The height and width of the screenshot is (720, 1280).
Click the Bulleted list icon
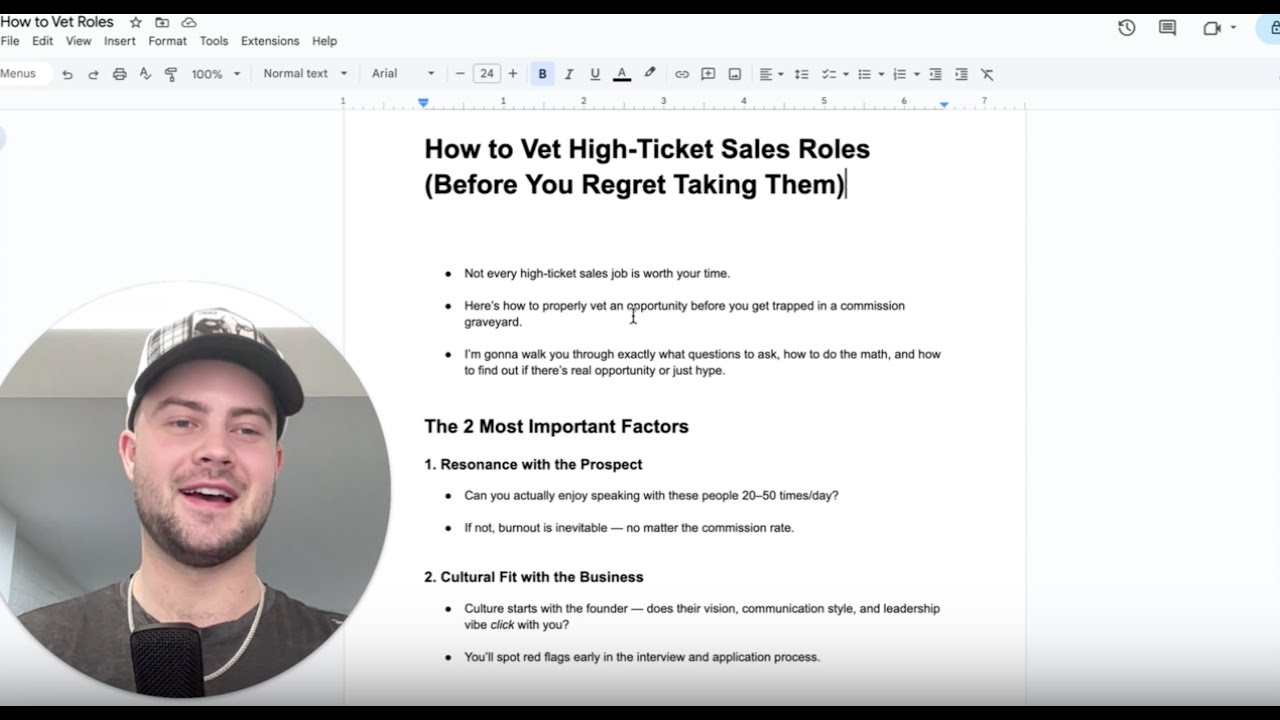[x=865, y=74]
